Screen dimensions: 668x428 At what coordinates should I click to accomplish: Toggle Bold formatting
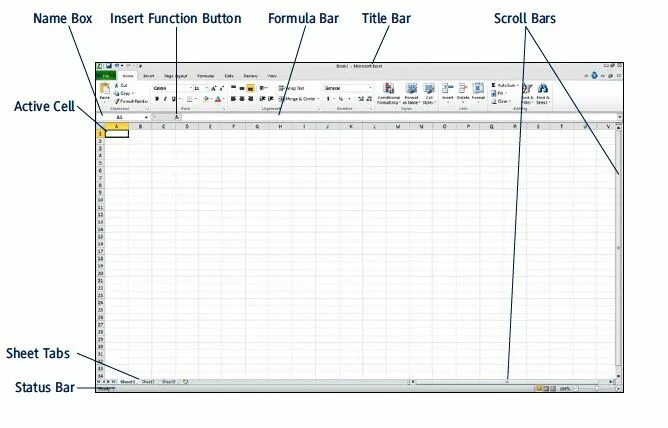pyautogui.click(x=157, y=99)
